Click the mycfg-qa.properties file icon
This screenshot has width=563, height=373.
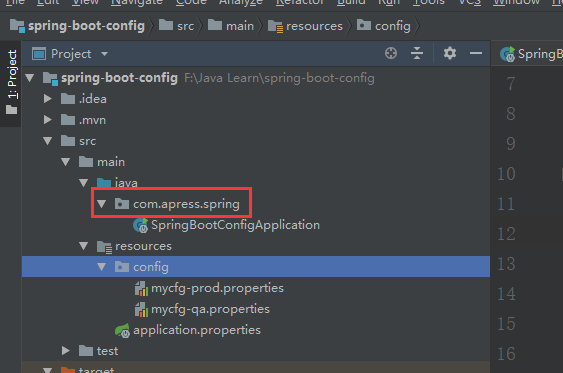coord(141,309)
